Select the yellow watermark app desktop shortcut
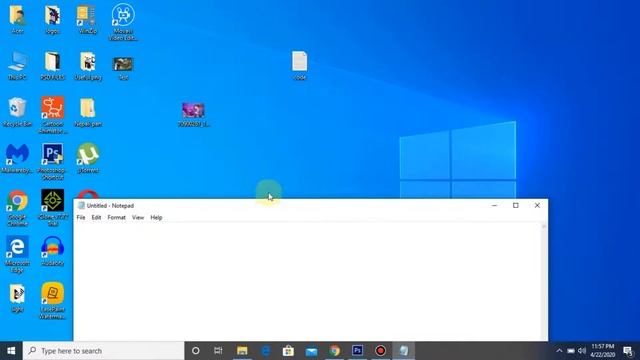 53,301
